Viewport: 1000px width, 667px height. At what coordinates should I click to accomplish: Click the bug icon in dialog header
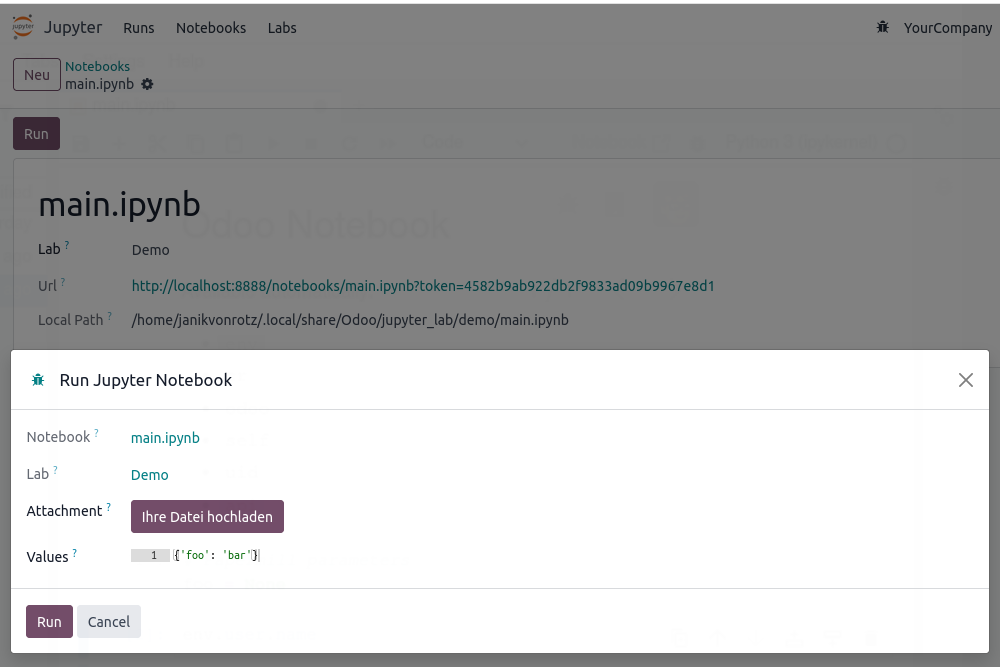point(38,380)
